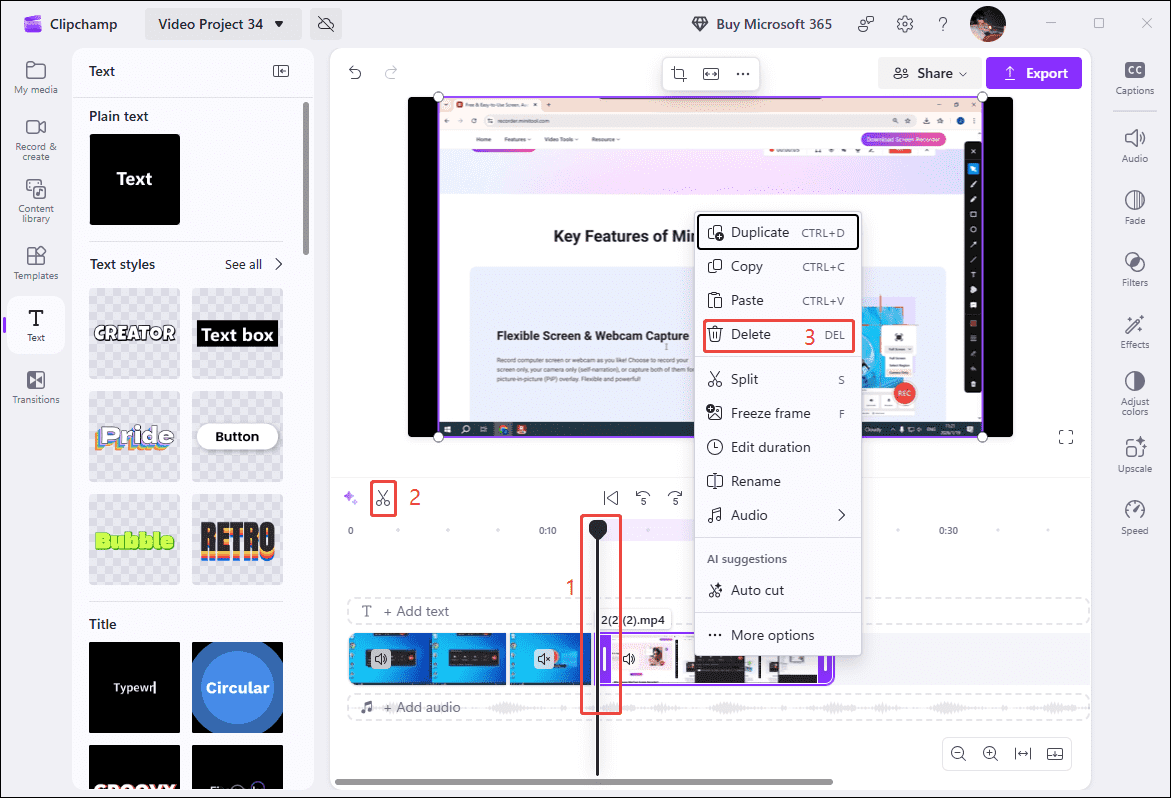
Task: Select the Circular title style
Action: pyautogui.click(x=237, y=688)
